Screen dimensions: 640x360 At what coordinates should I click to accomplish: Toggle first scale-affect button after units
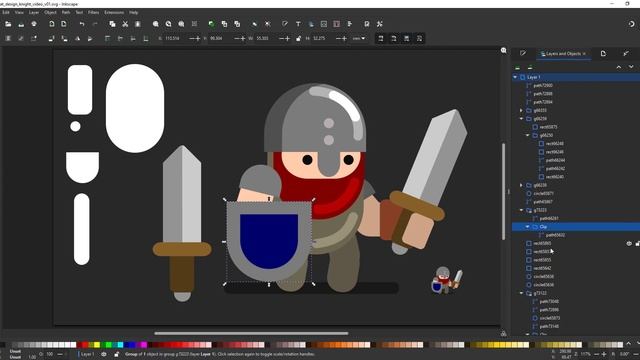[380, 38]
